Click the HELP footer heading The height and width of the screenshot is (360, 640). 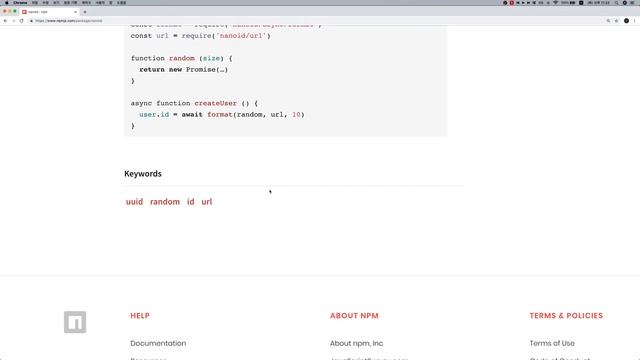[x=140, y=316]
